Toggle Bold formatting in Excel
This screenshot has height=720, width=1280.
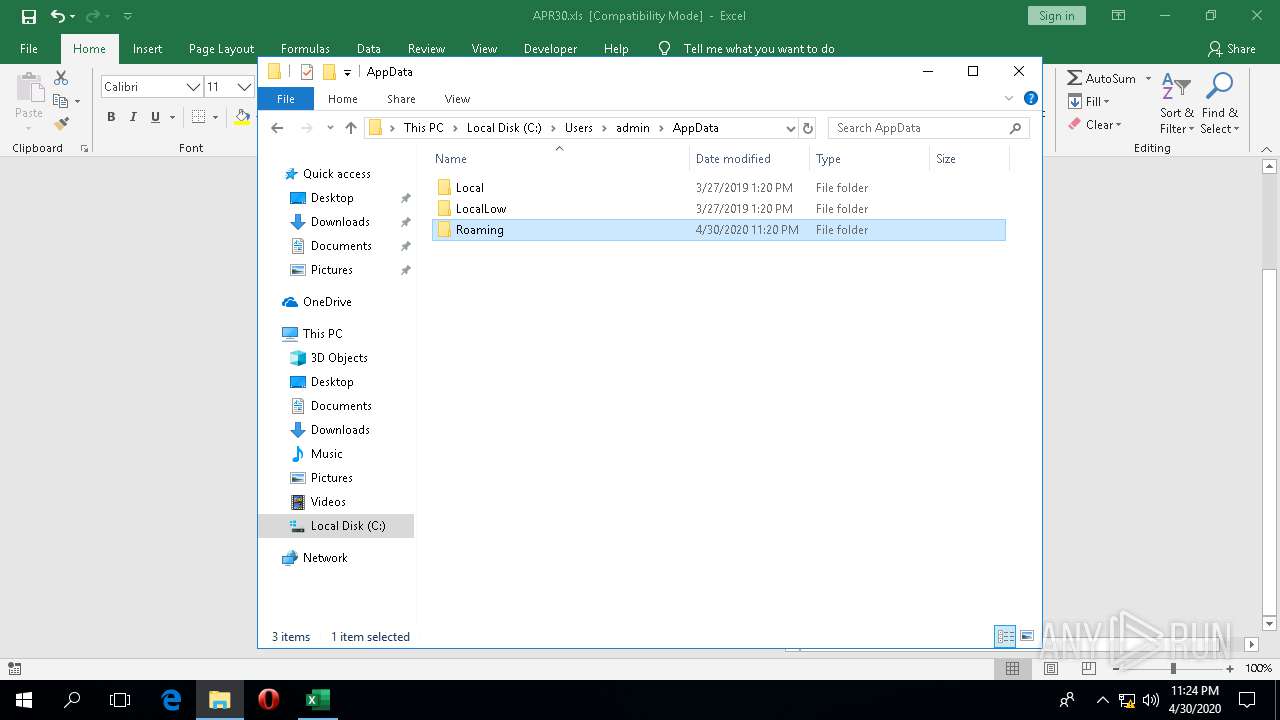[x=111, y=117]
